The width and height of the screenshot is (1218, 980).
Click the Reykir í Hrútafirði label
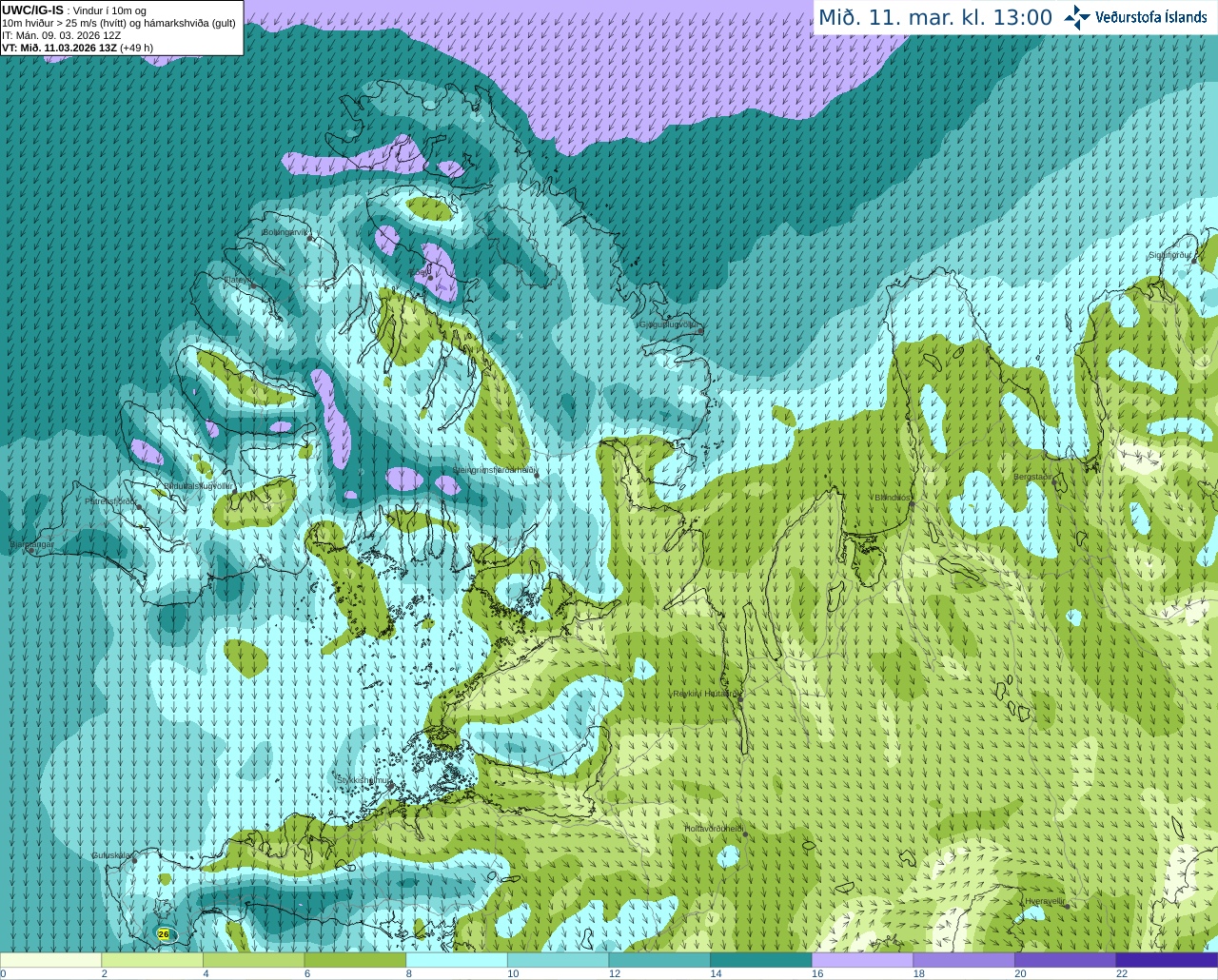click(x=704, y=694)
